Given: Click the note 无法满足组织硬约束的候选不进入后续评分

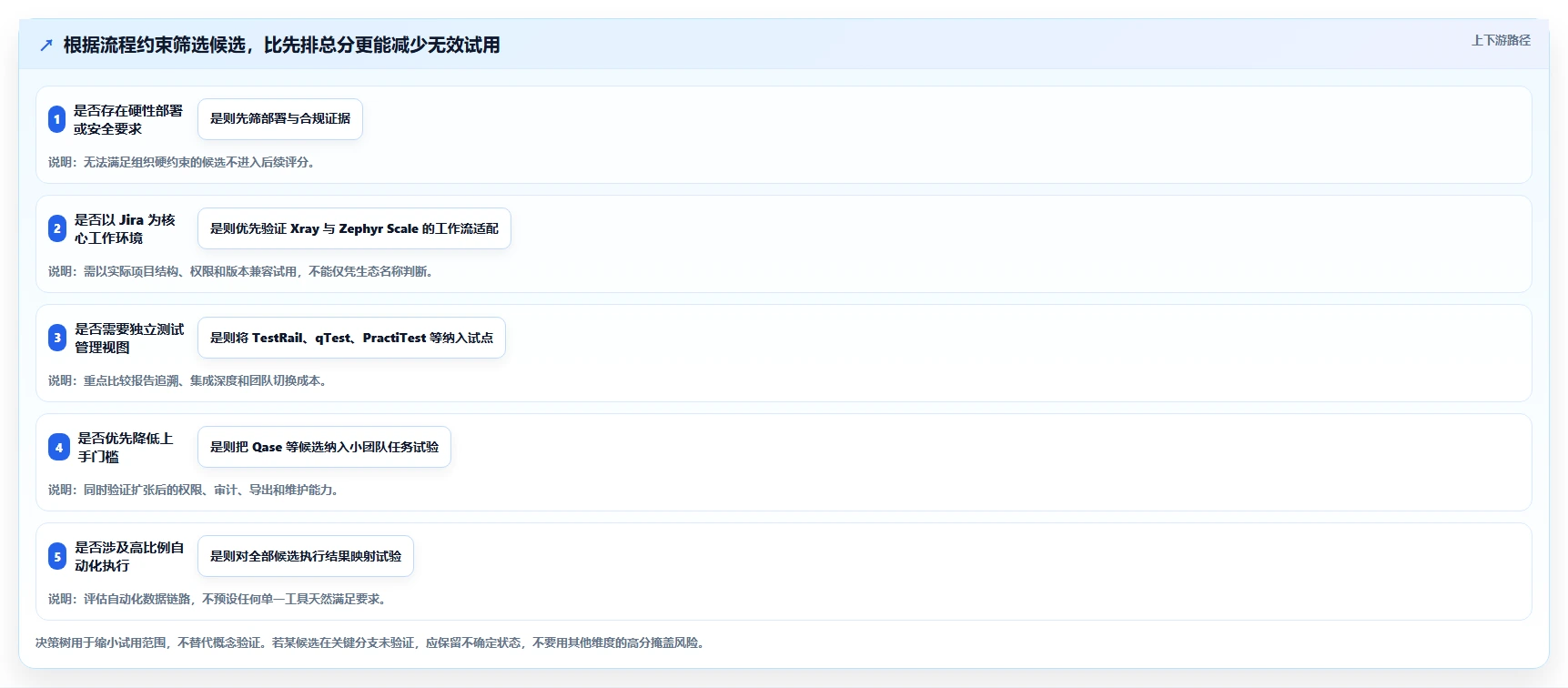Looking at the screenshot, I should 181,162.
